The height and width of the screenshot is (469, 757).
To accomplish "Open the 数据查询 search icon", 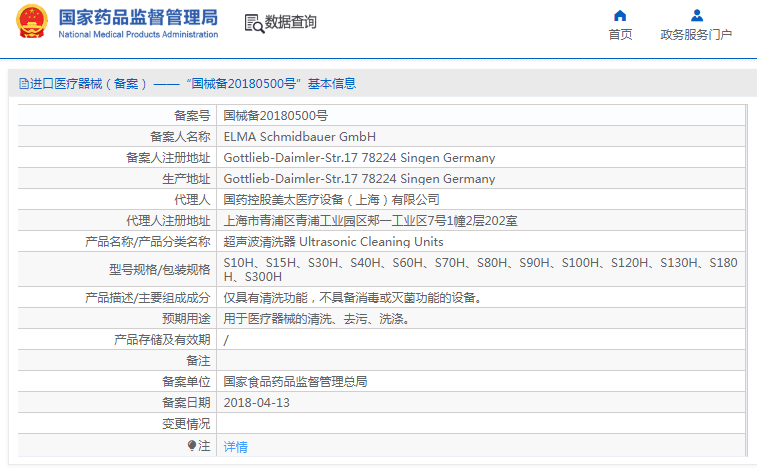I will point(254,23).
